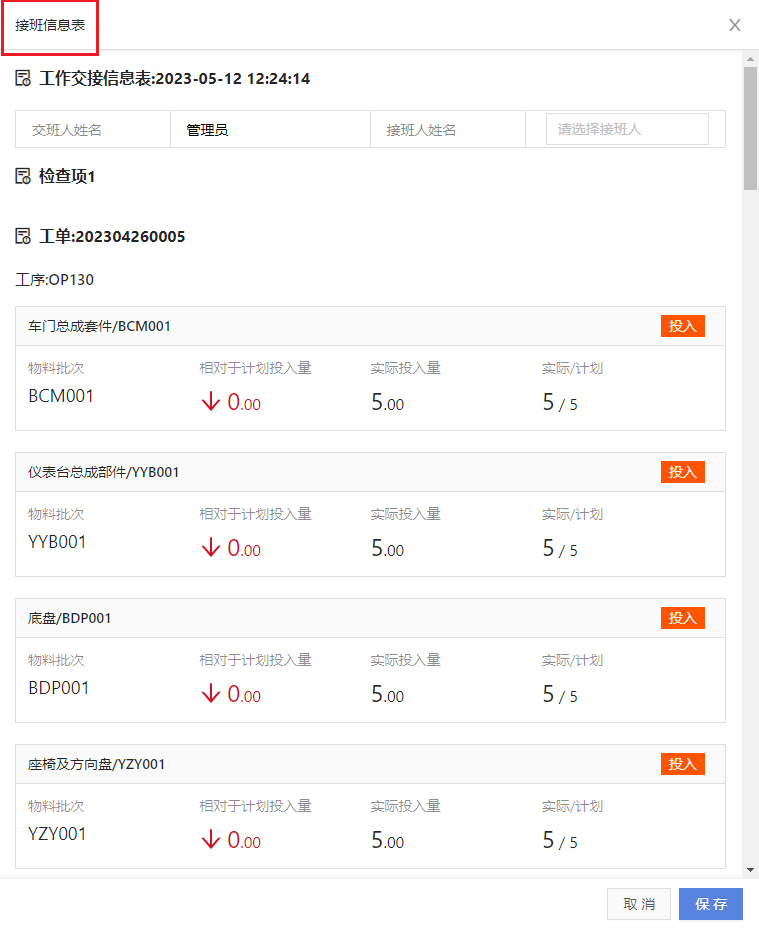759x929 pixels.
Task: Click 投入 for 车门总成套件/BCM001
Action: [x=683, y=326]
